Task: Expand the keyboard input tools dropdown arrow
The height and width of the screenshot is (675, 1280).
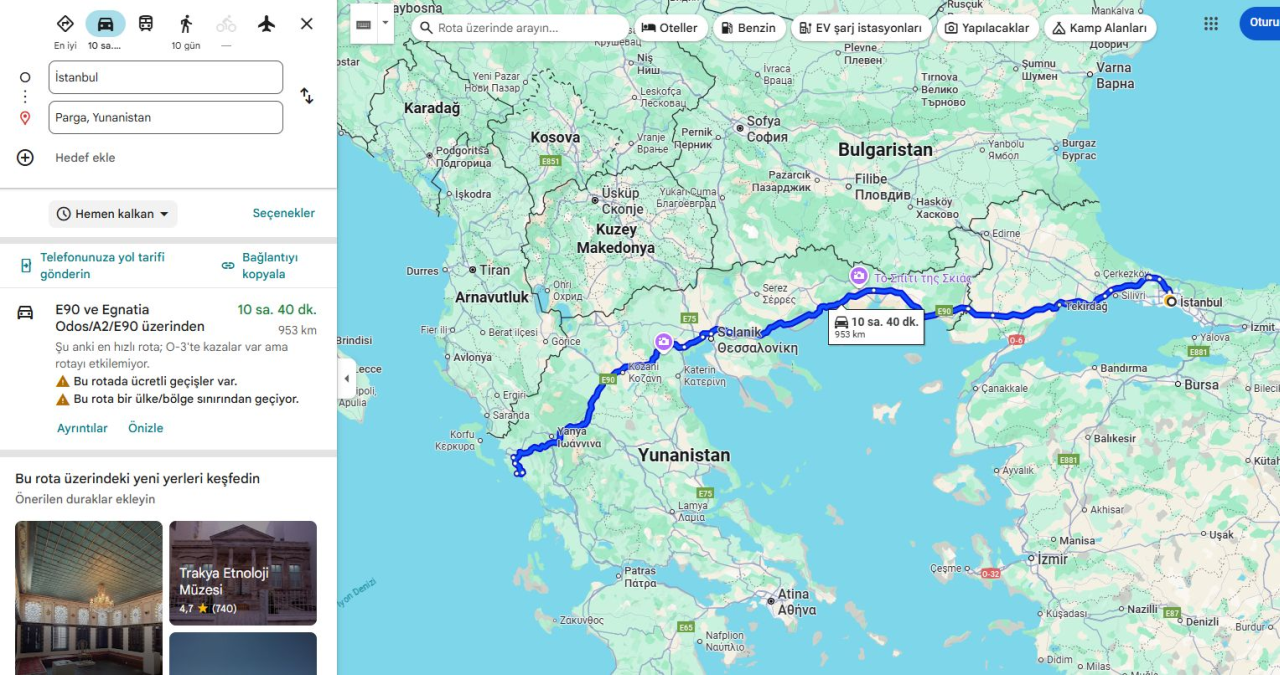Action: click(385, 23)
